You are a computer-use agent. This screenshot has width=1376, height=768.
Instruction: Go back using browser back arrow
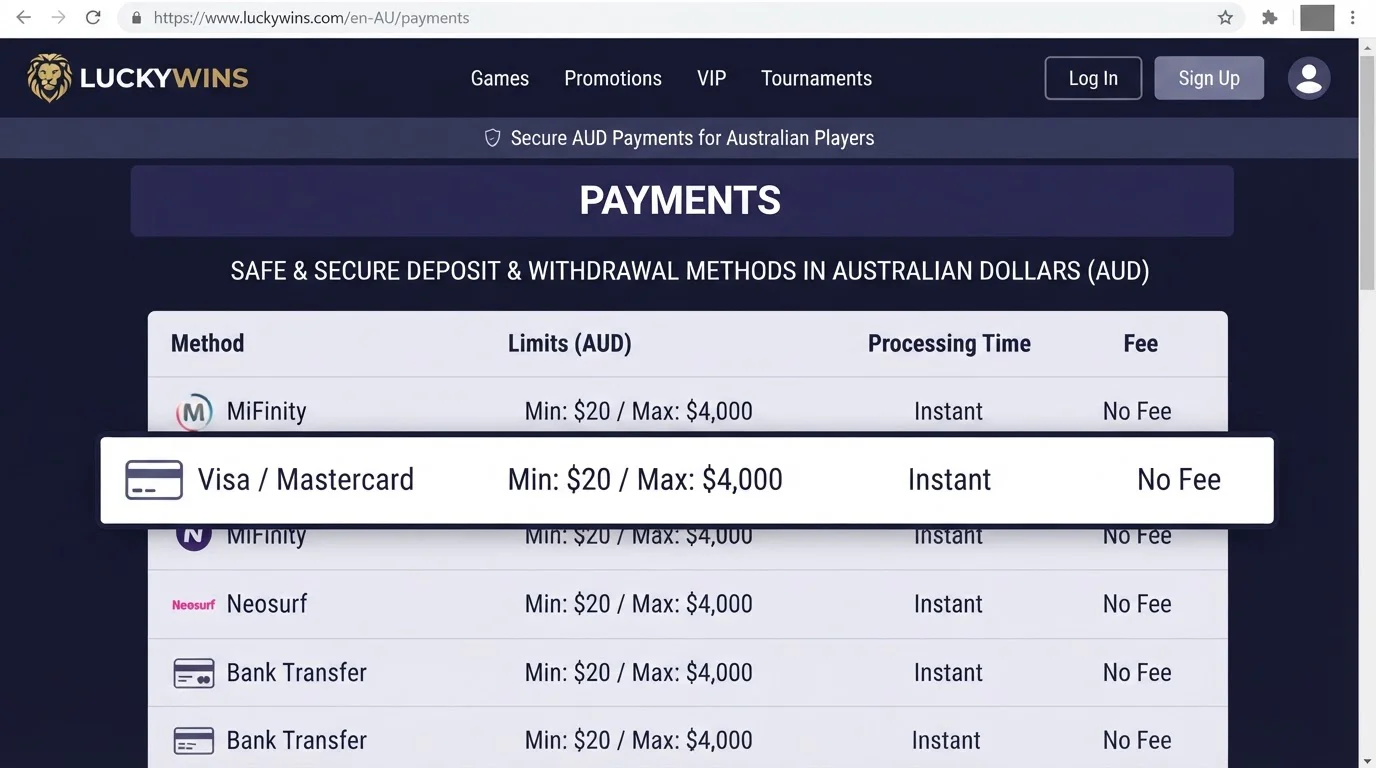click(x=23, y=18)
